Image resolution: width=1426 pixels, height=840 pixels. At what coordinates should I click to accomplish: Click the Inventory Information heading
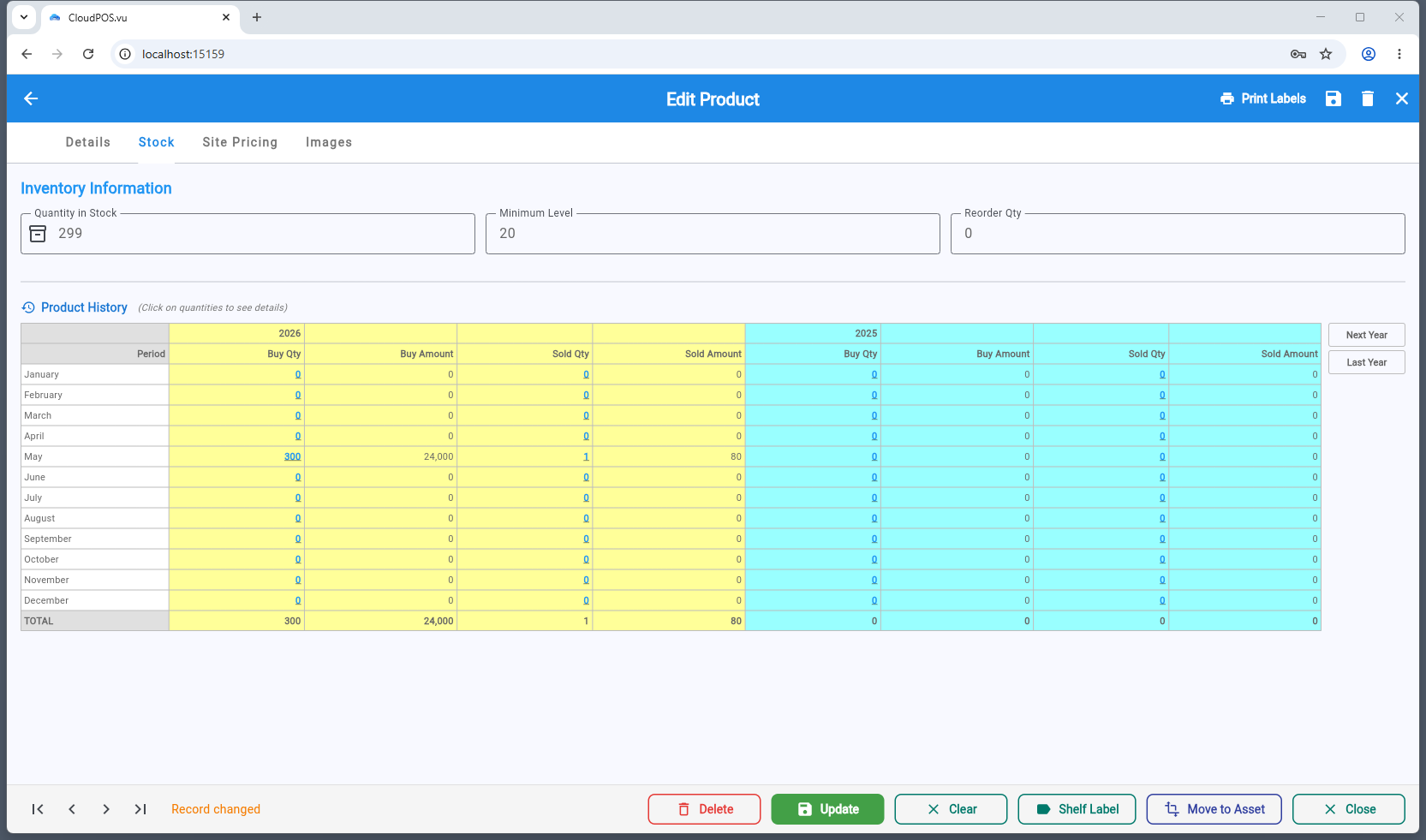click(x=96, y=188)
